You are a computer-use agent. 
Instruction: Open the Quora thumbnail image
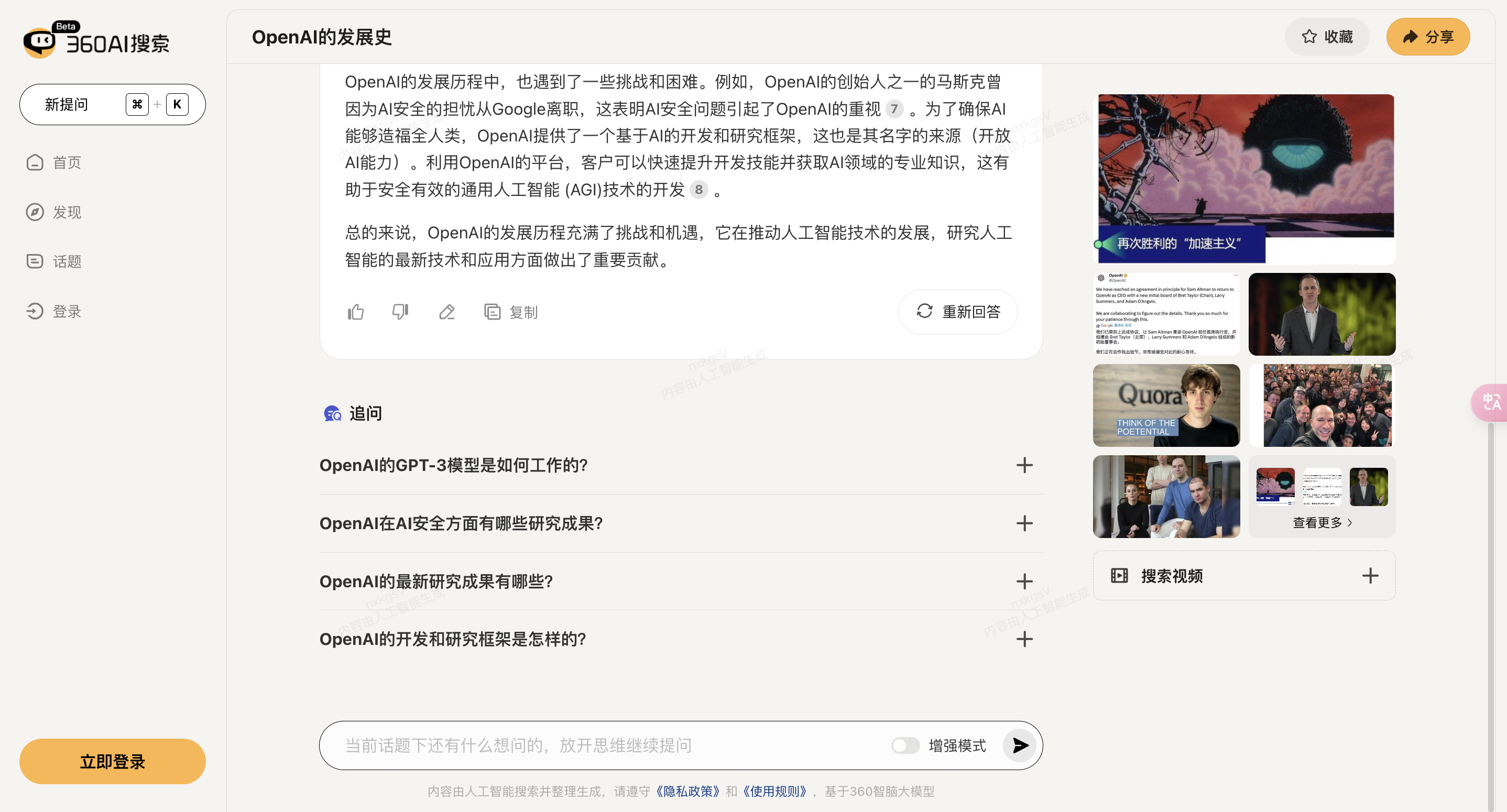(1166, 406)
